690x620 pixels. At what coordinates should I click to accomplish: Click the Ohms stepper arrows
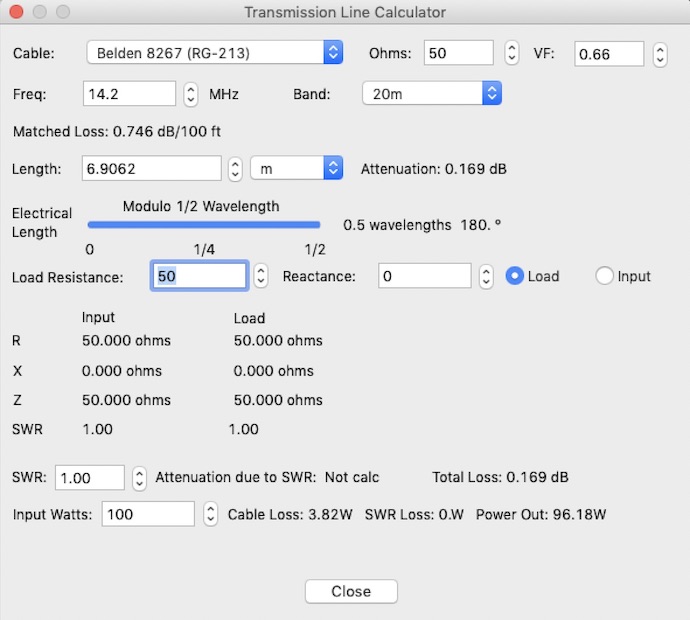click(511, 53)
